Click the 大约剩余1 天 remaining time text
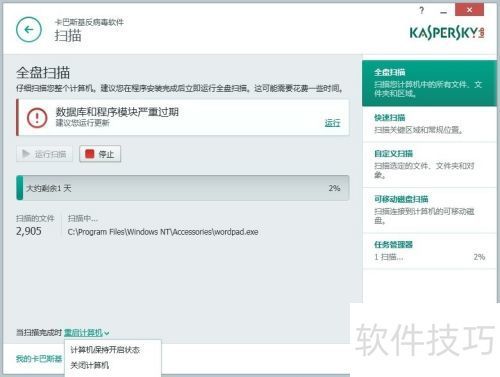500x377 pixels. point(49,188)
